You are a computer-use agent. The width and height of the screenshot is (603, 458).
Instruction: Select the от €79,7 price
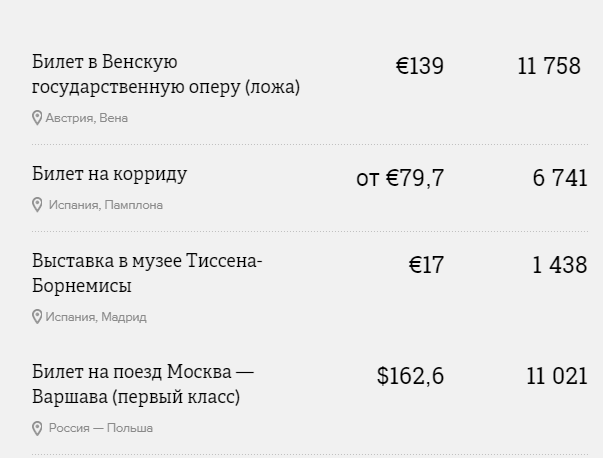(x=400, y=178)
